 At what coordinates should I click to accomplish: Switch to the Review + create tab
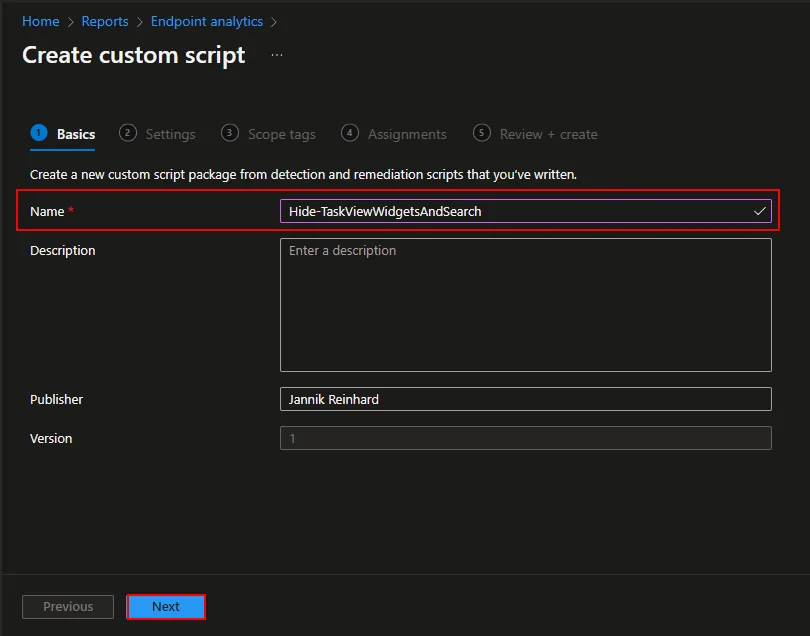tap(535, 134)
